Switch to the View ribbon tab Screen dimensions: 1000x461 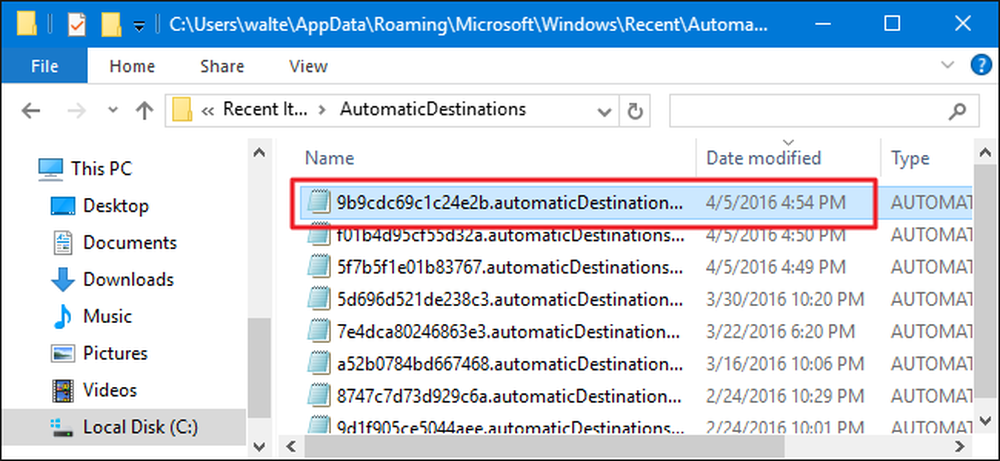pyautogui.click(x=308, y=66)
